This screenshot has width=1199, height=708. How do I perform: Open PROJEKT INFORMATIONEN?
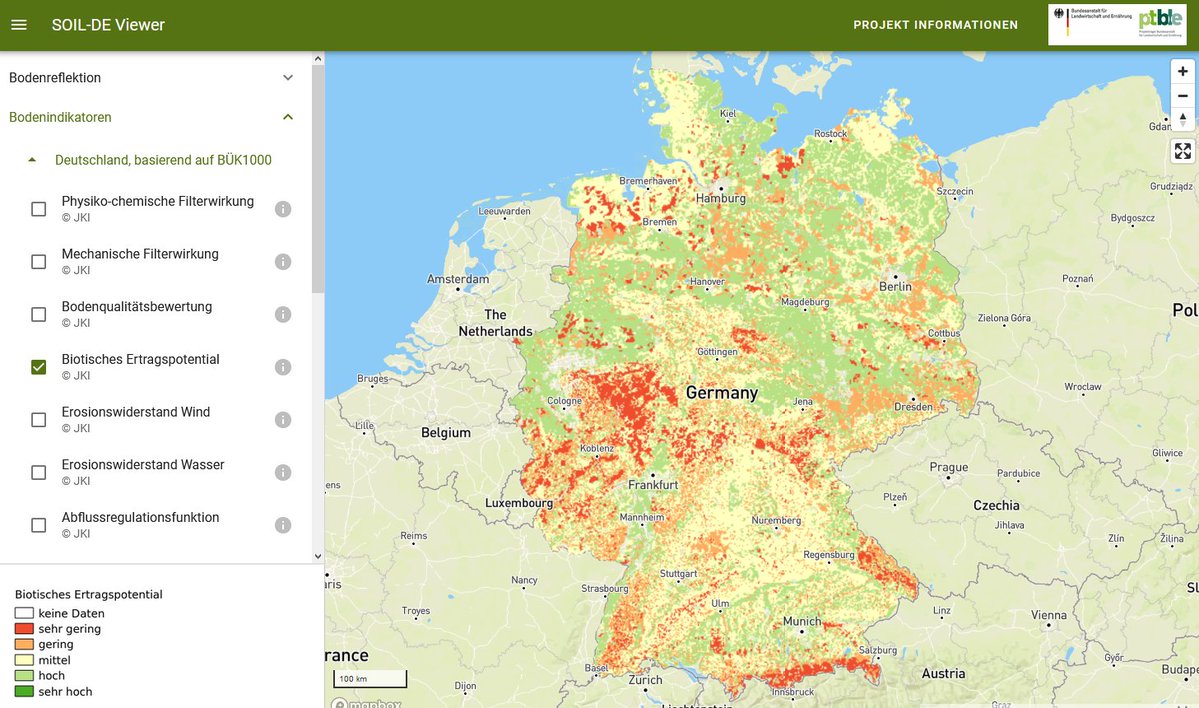(935, 24)
